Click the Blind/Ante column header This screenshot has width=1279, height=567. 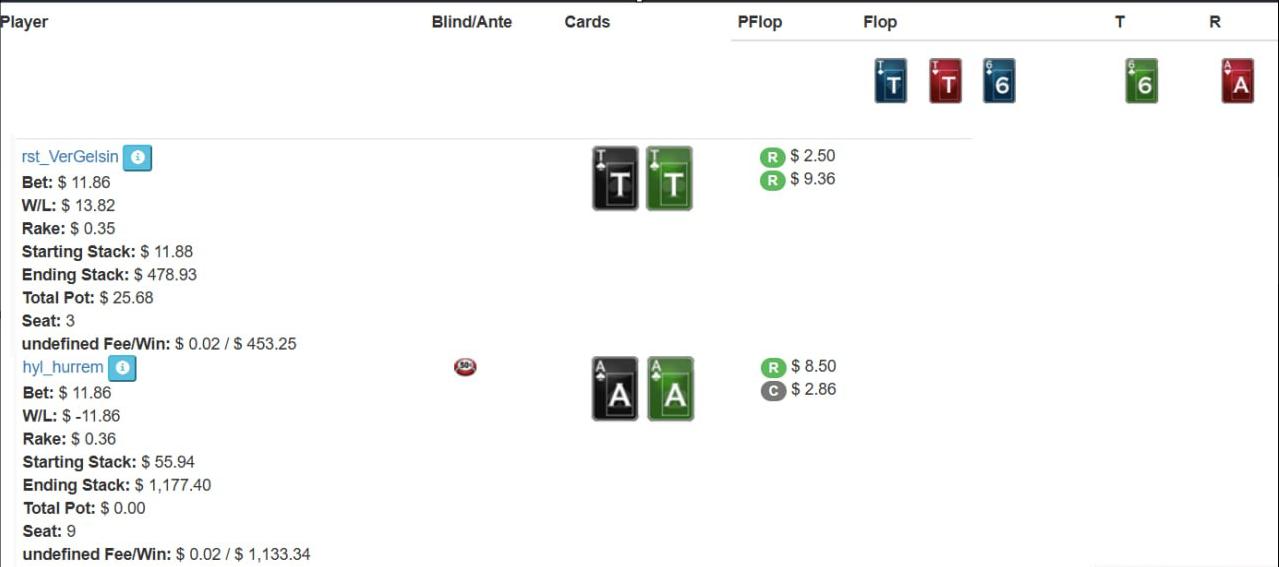472,22
